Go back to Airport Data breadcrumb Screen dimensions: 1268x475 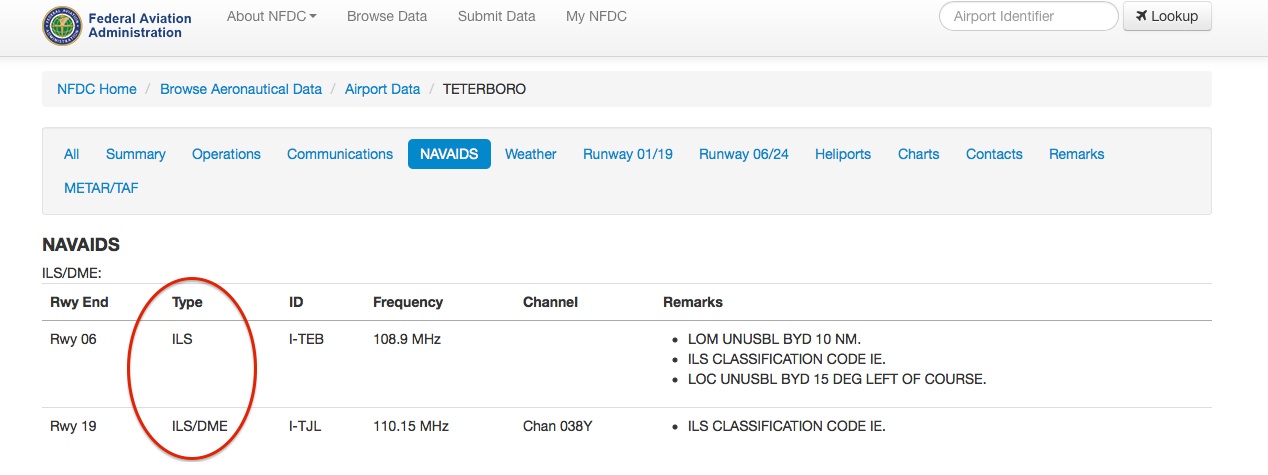pos(382,89)
